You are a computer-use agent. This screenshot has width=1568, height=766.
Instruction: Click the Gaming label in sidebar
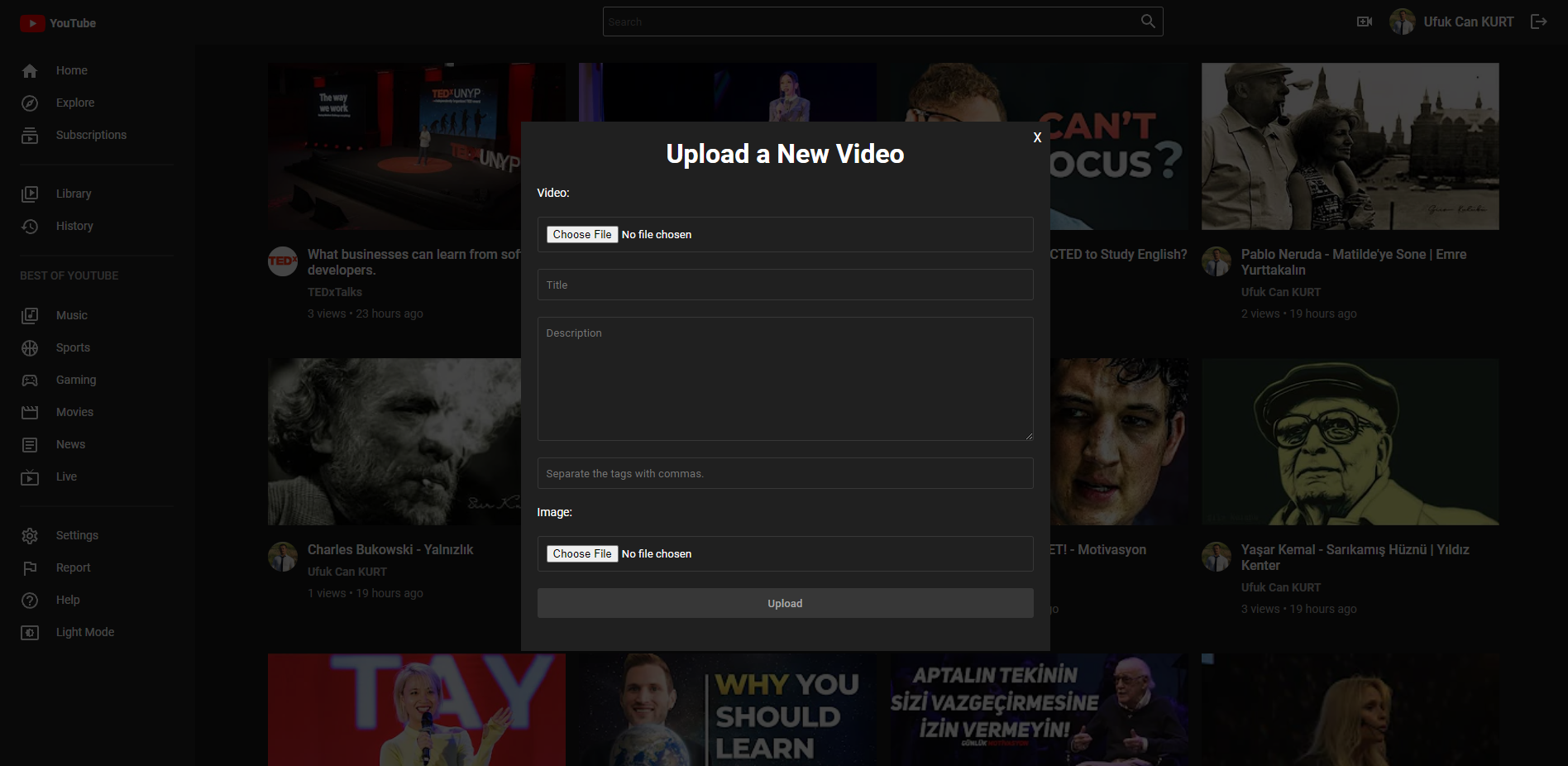[x=76, y=380]
